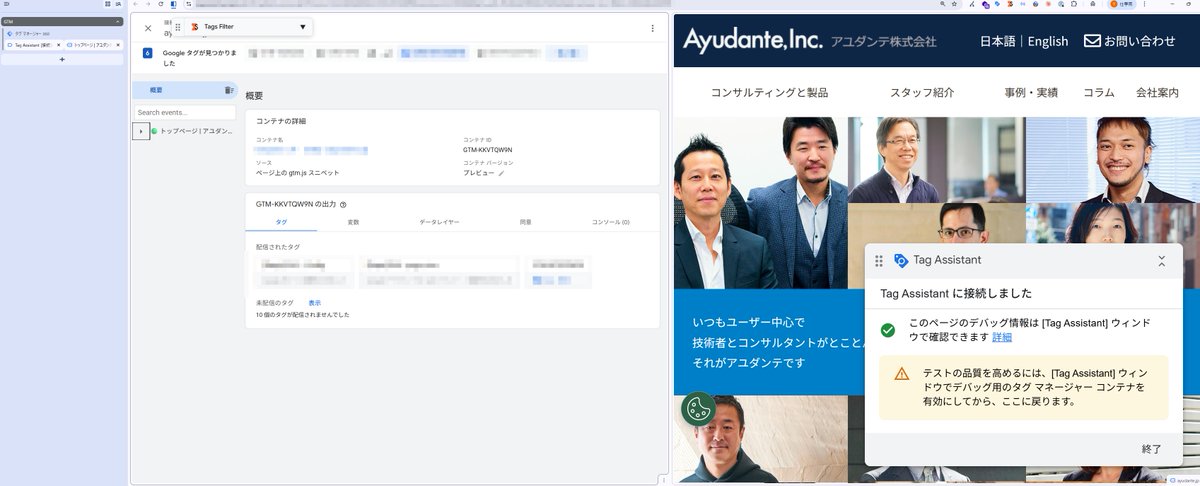The height and width of the screenshot is (486, 1200).
Task: Click 終了 button in Tag Assistant popup
Action: click(1152, 449)
